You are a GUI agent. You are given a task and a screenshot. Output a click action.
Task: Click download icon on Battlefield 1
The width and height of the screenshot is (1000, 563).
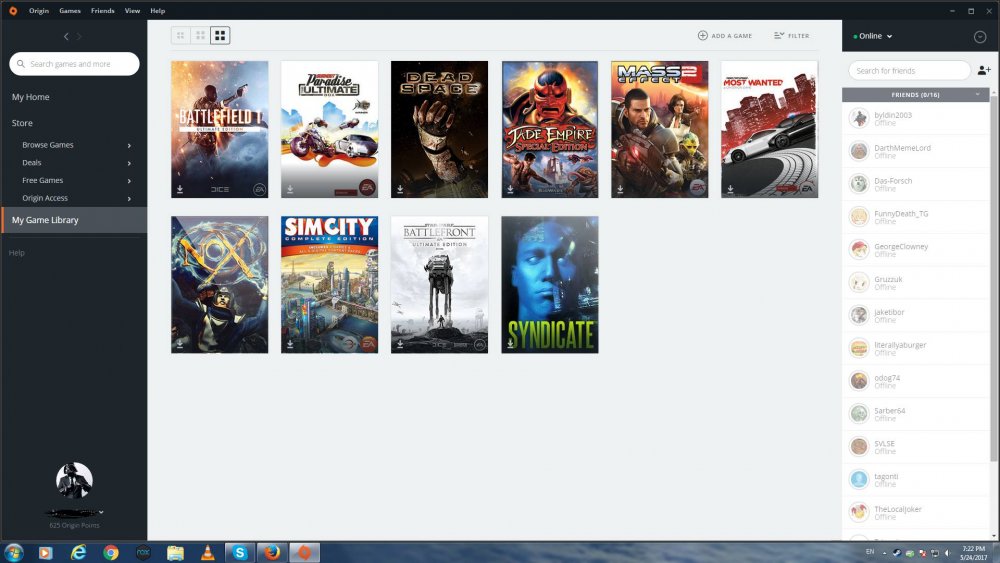click(x=180, y=189)
